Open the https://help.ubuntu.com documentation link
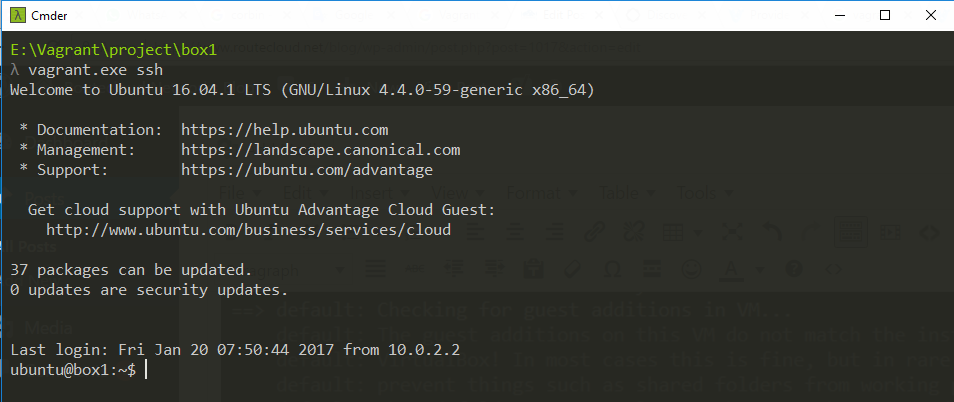Screen dimensions: 954x402 point(285,130)
